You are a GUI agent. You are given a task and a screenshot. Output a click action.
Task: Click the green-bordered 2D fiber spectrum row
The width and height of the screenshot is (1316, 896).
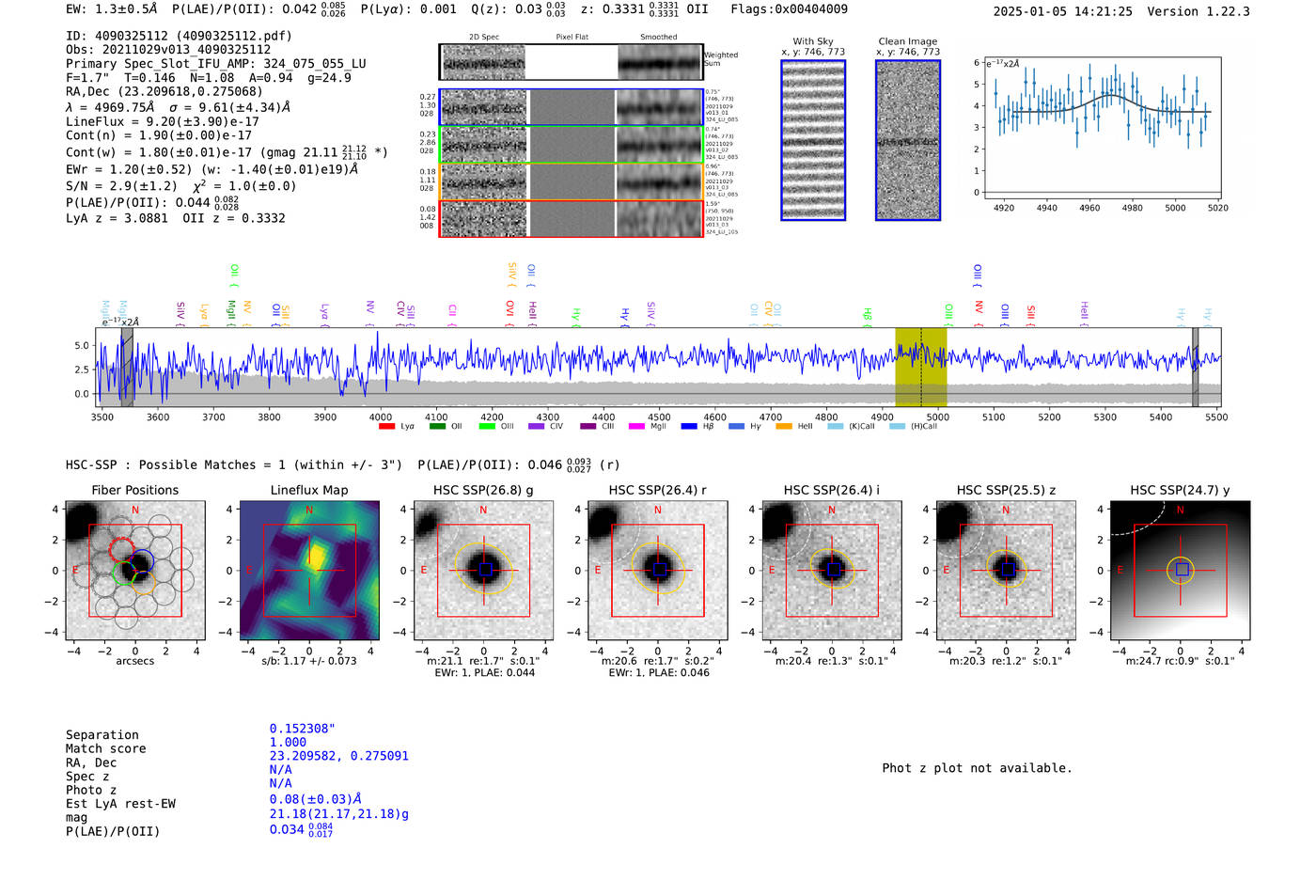(572, 145)
